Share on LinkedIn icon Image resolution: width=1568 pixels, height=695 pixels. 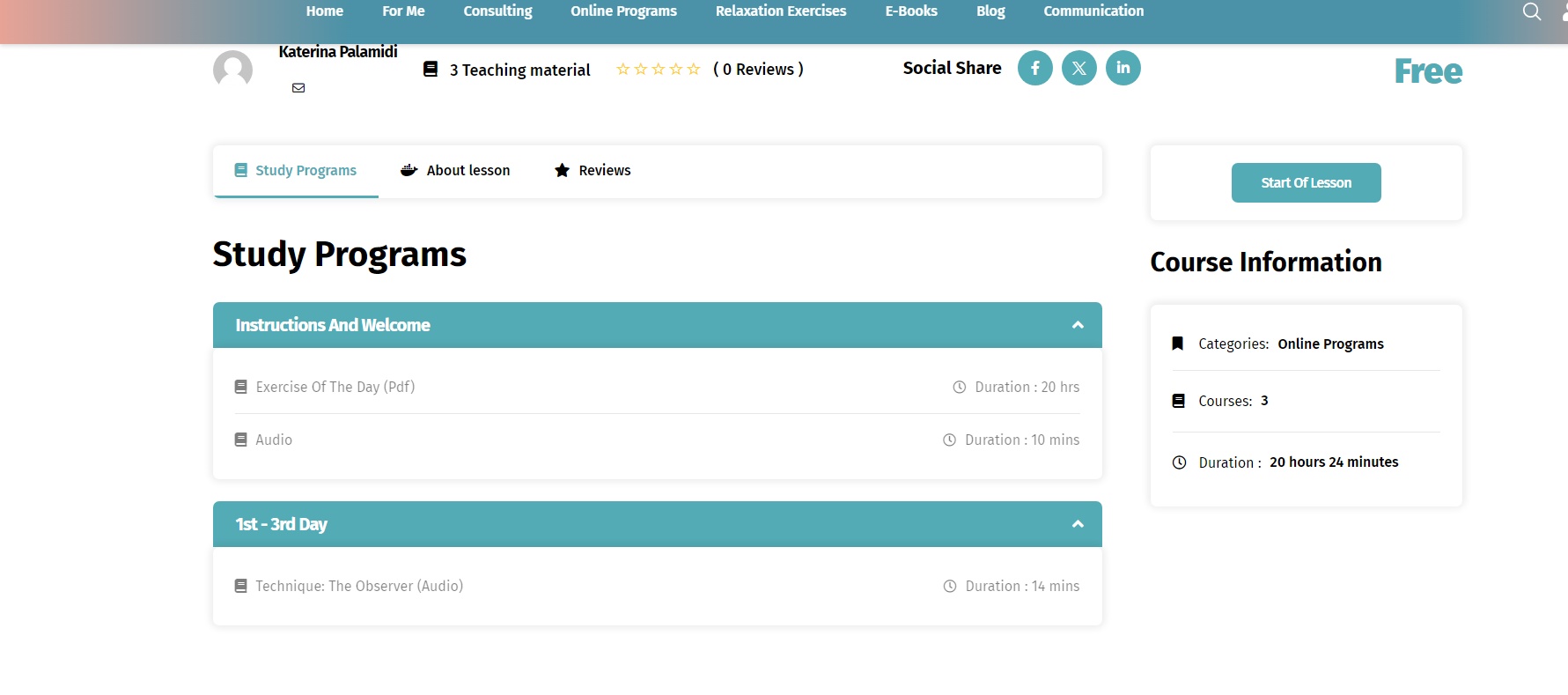[x=1123, y=68]
